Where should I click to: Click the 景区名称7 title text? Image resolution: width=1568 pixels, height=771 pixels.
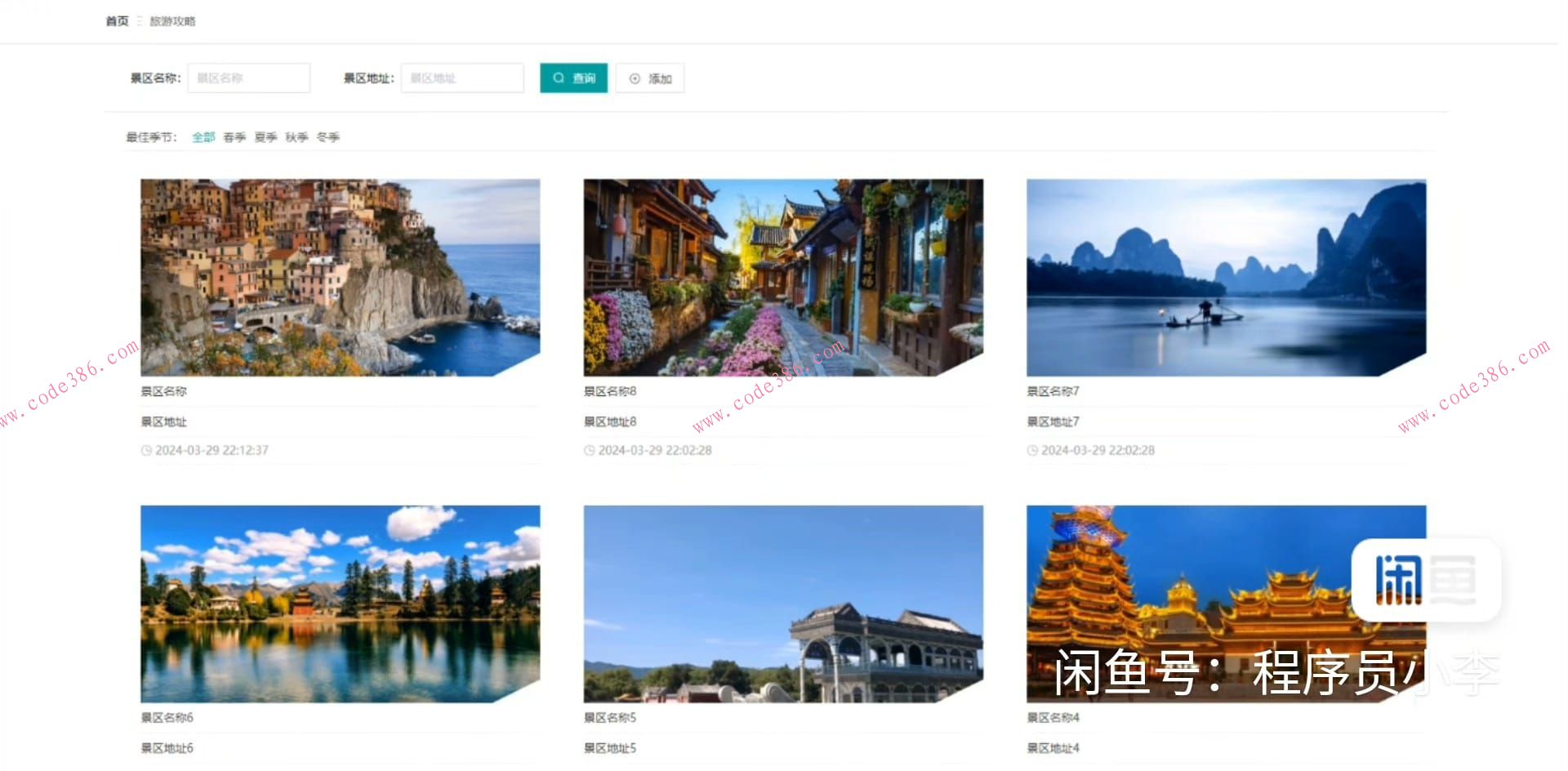pyautogui.click(x=1053, y=391)
